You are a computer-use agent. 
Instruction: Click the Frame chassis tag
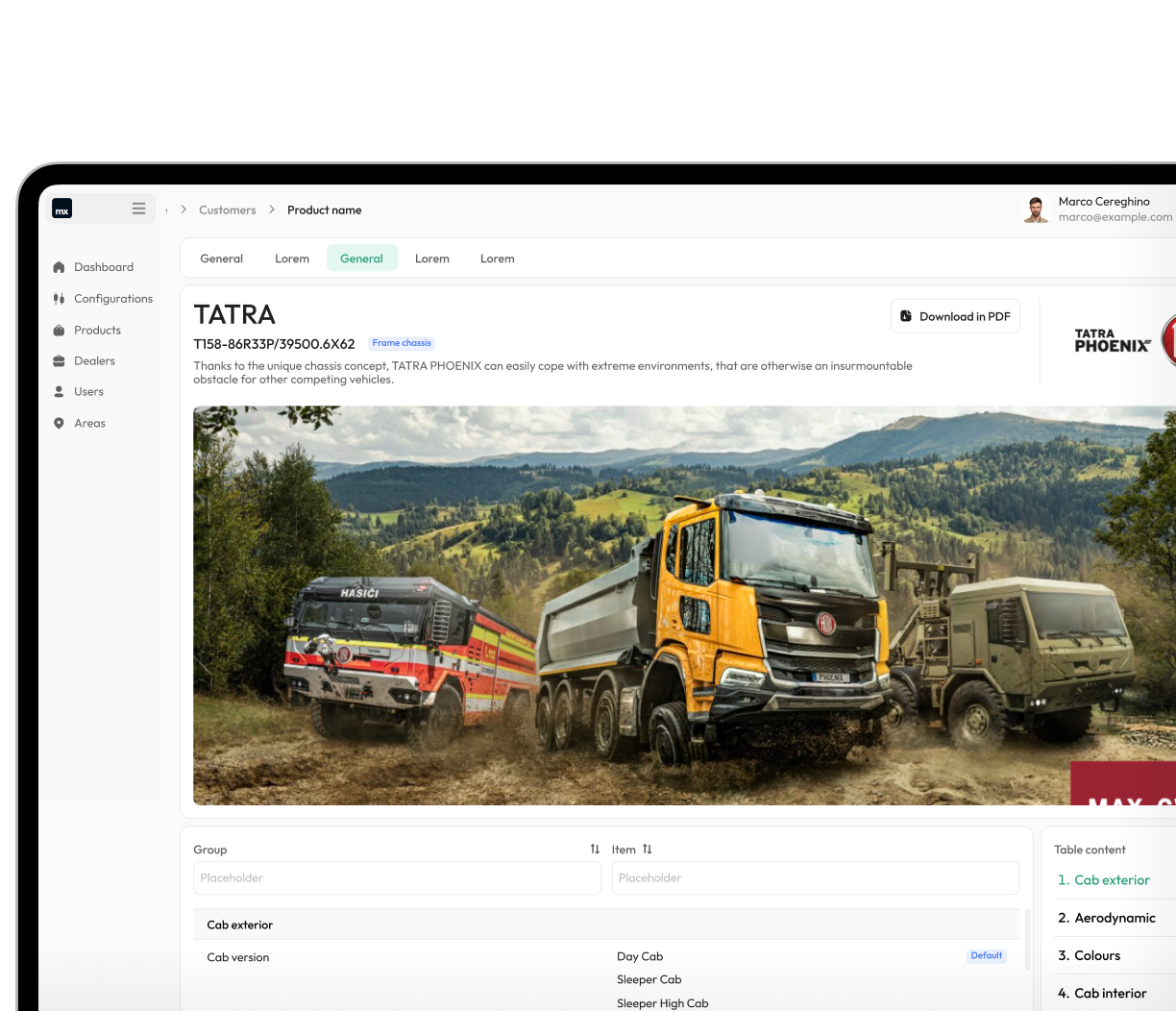(x=402, y=343)
